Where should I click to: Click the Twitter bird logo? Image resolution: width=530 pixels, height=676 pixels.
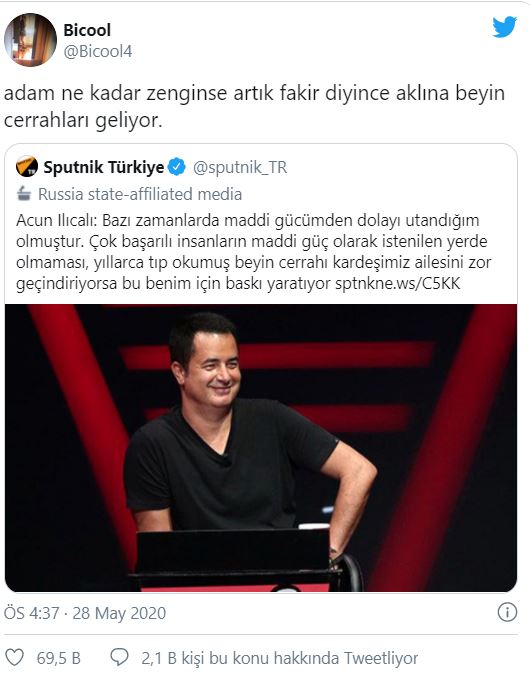pyautogui.click(x=505, y=27)
